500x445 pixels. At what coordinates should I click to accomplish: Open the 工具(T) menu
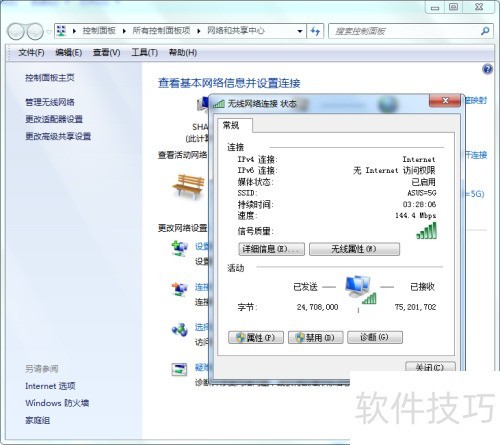(144, 52)
